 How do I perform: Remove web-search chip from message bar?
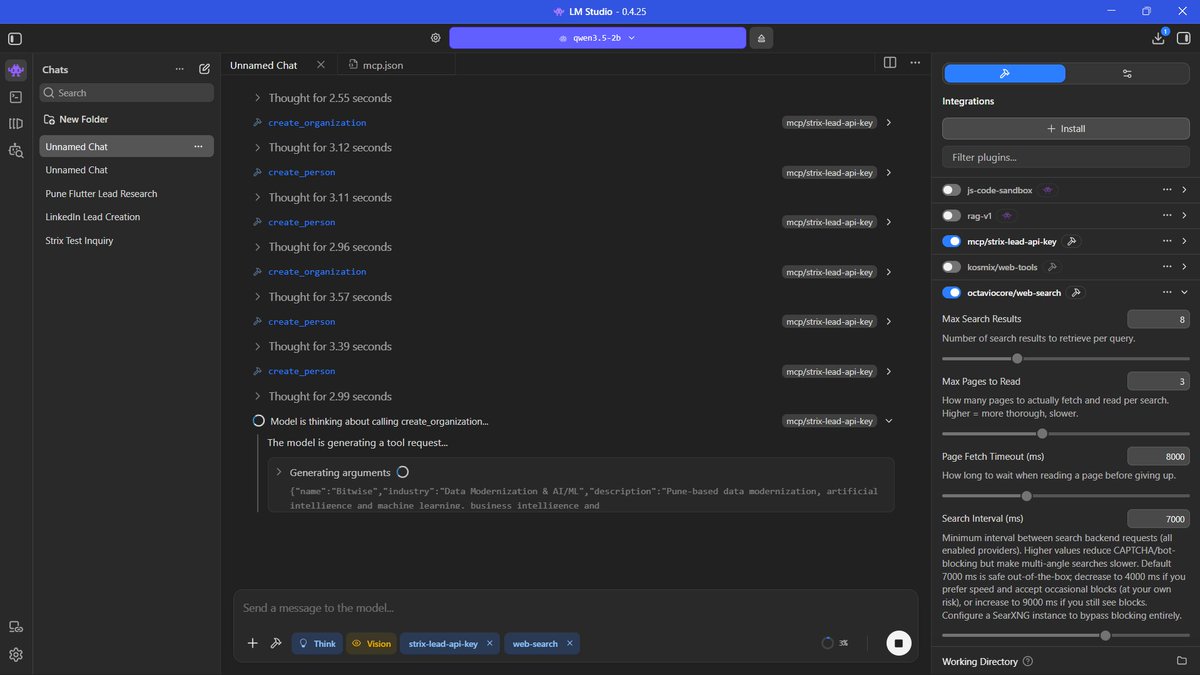pyautogui.click(x=571, y=644)
